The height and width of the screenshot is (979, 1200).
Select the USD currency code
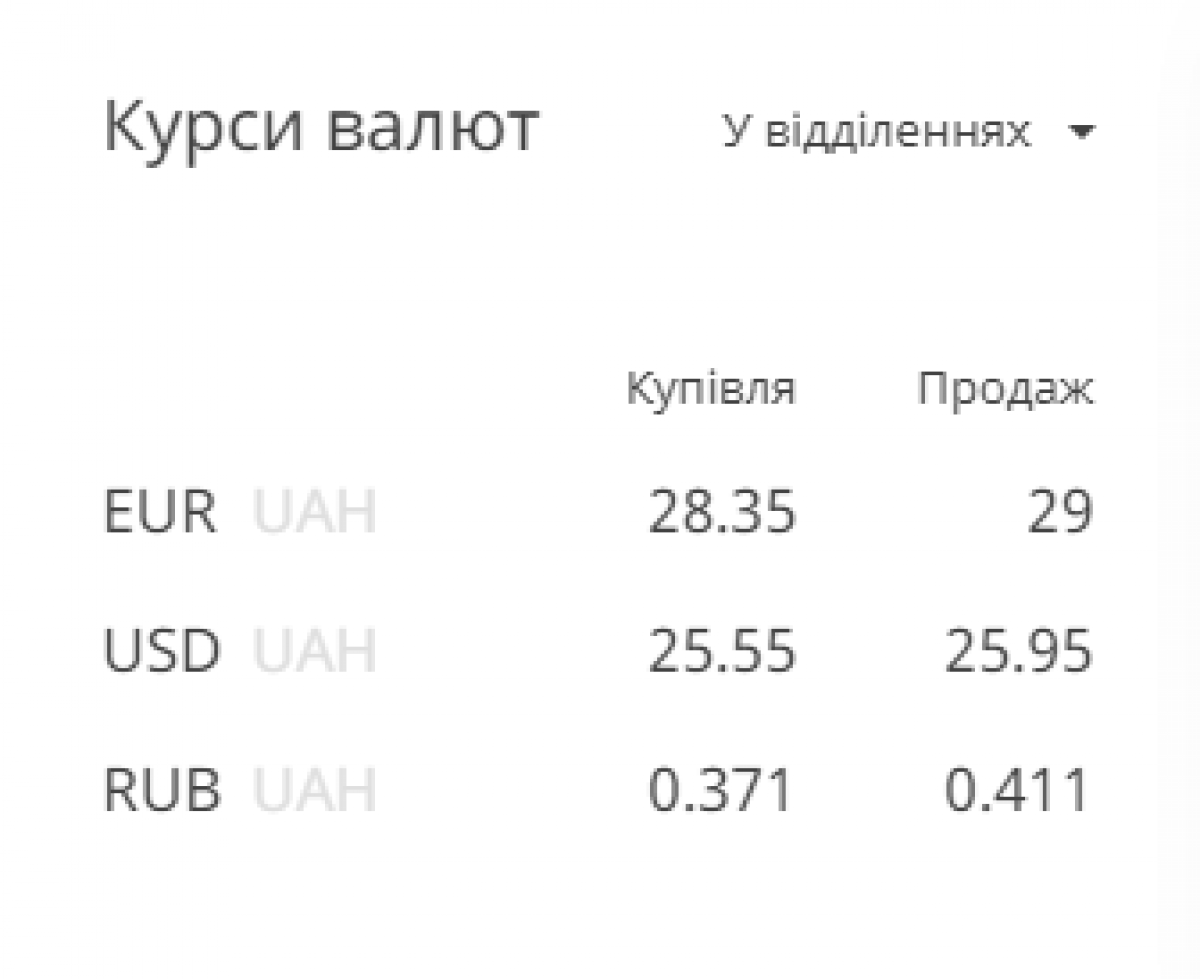[x=161, y=652]
